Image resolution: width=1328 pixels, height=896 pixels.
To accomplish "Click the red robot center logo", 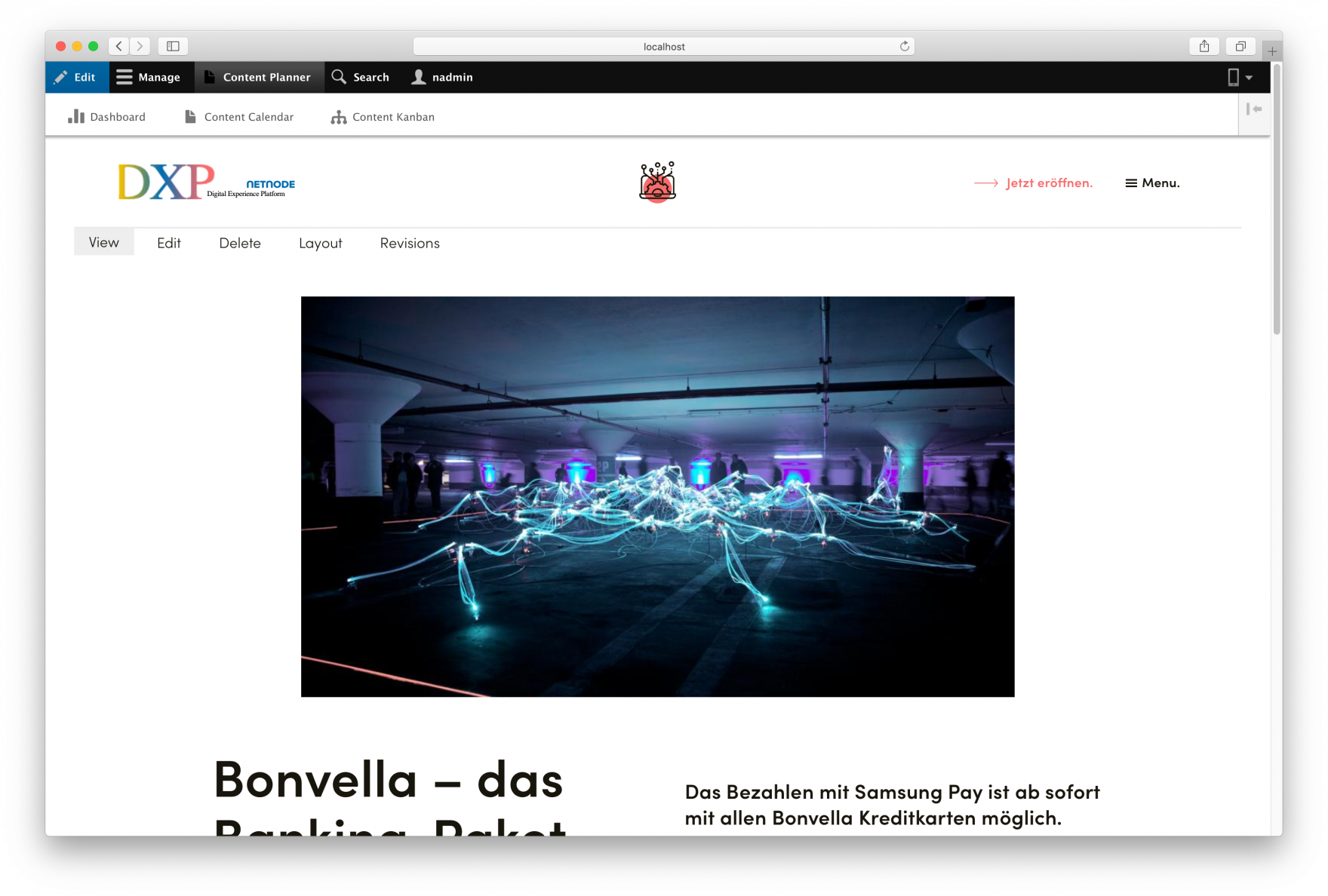I will click(657, 182).
